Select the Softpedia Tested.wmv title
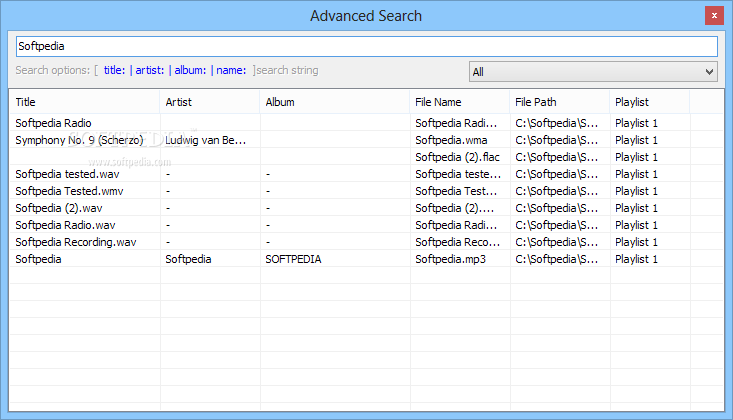This screenshot has height=420, width=733. point(69,191)
